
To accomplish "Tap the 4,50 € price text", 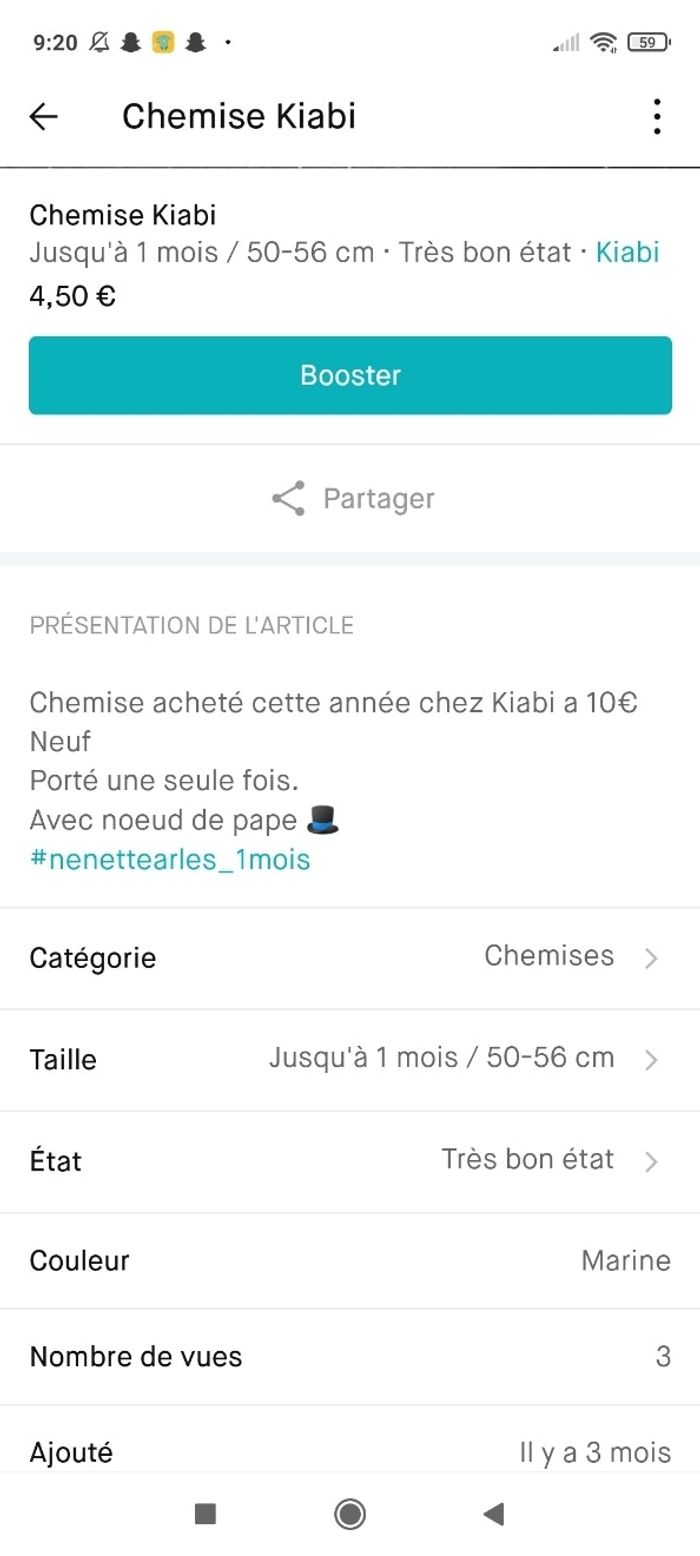I will click(x=72, y=296).
